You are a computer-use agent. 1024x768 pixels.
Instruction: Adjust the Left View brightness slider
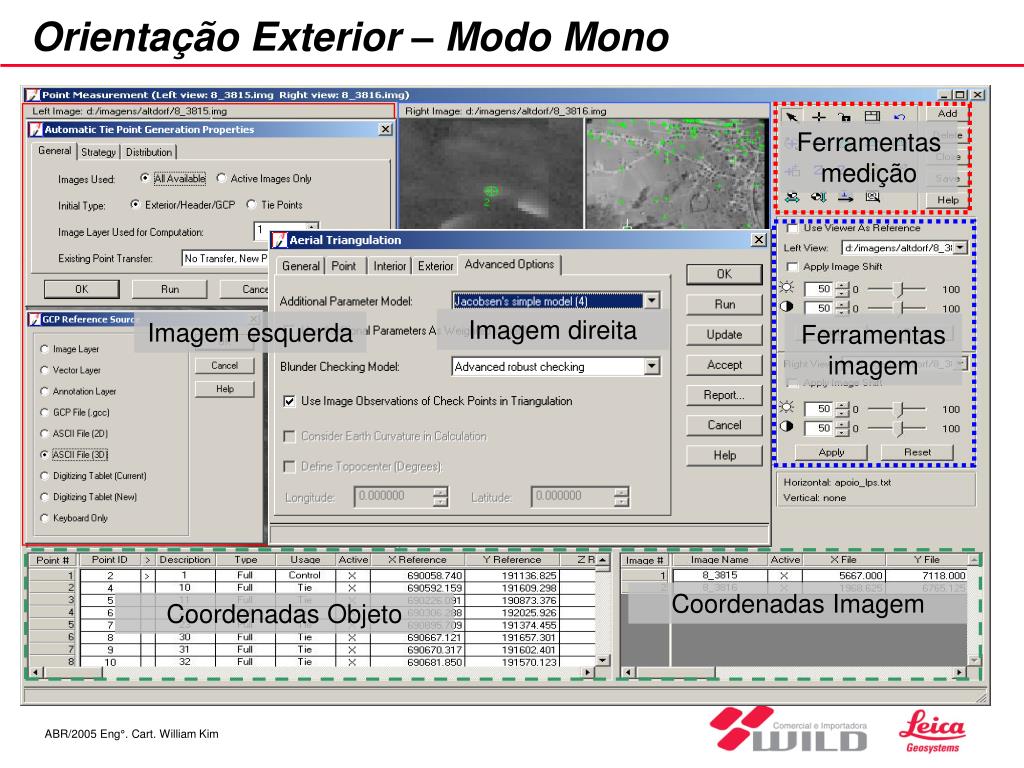[x=899, y=289]
